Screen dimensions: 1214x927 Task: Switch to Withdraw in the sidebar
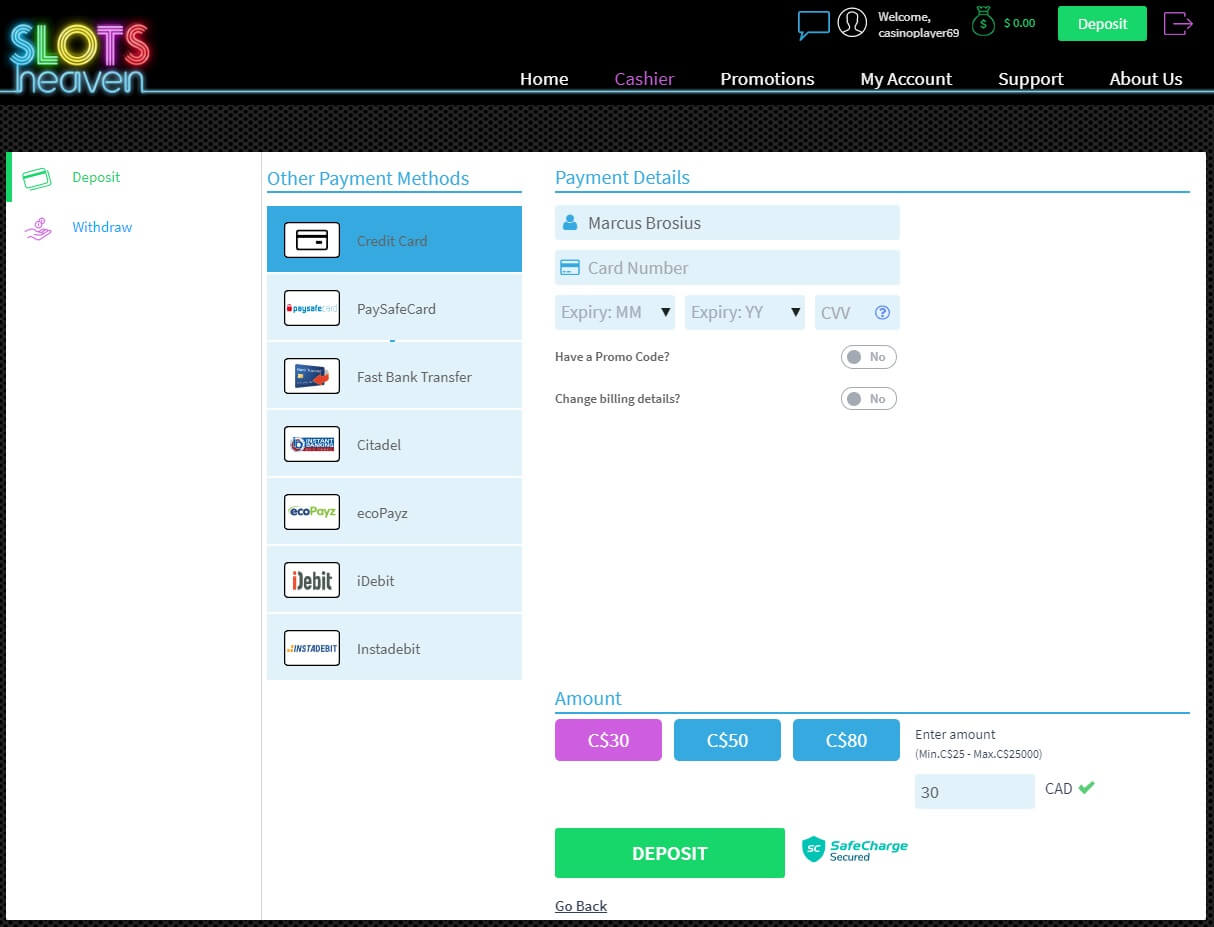pyautogui.click(x=101, y=227)
